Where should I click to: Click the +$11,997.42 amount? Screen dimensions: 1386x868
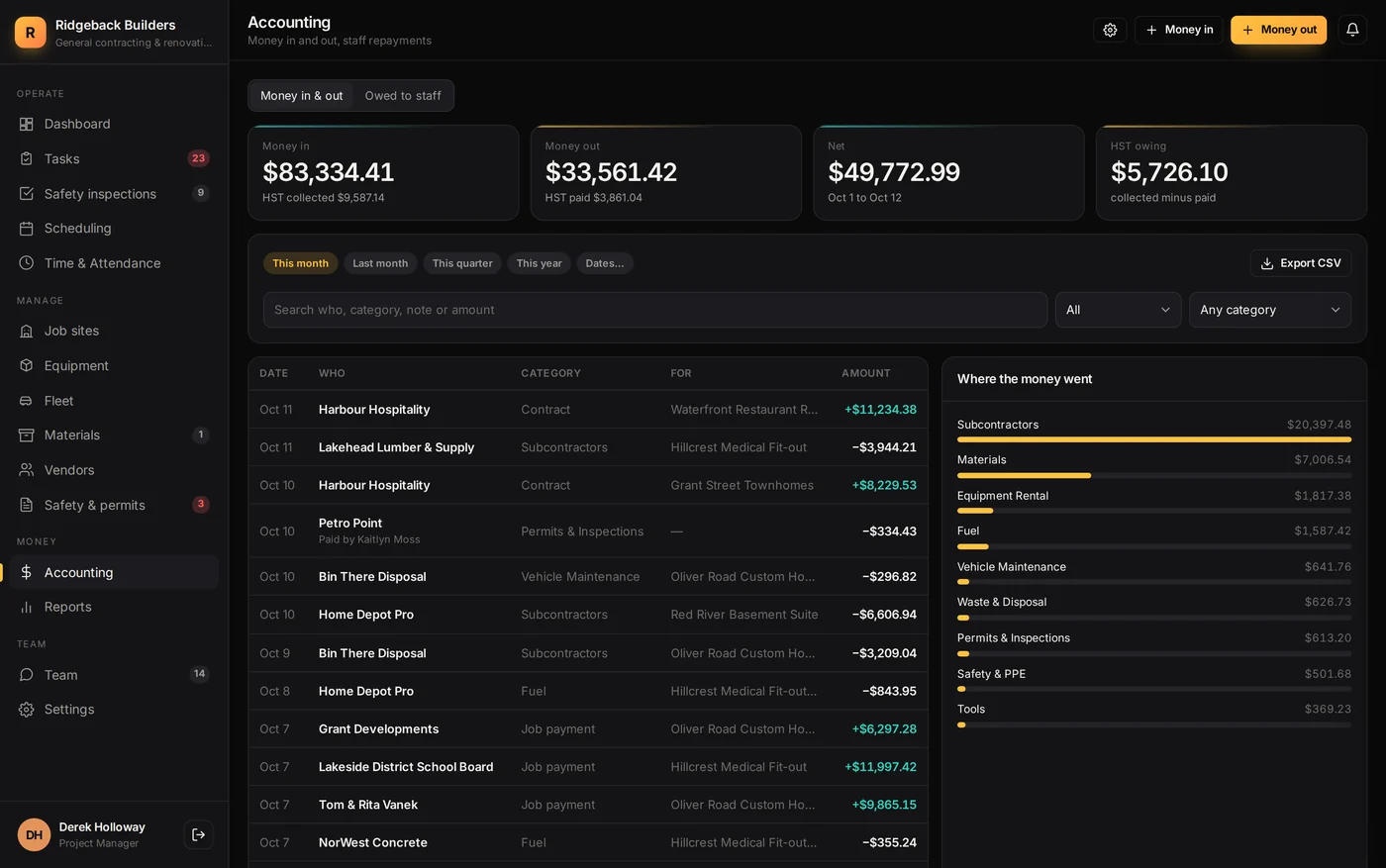(880, 767)
